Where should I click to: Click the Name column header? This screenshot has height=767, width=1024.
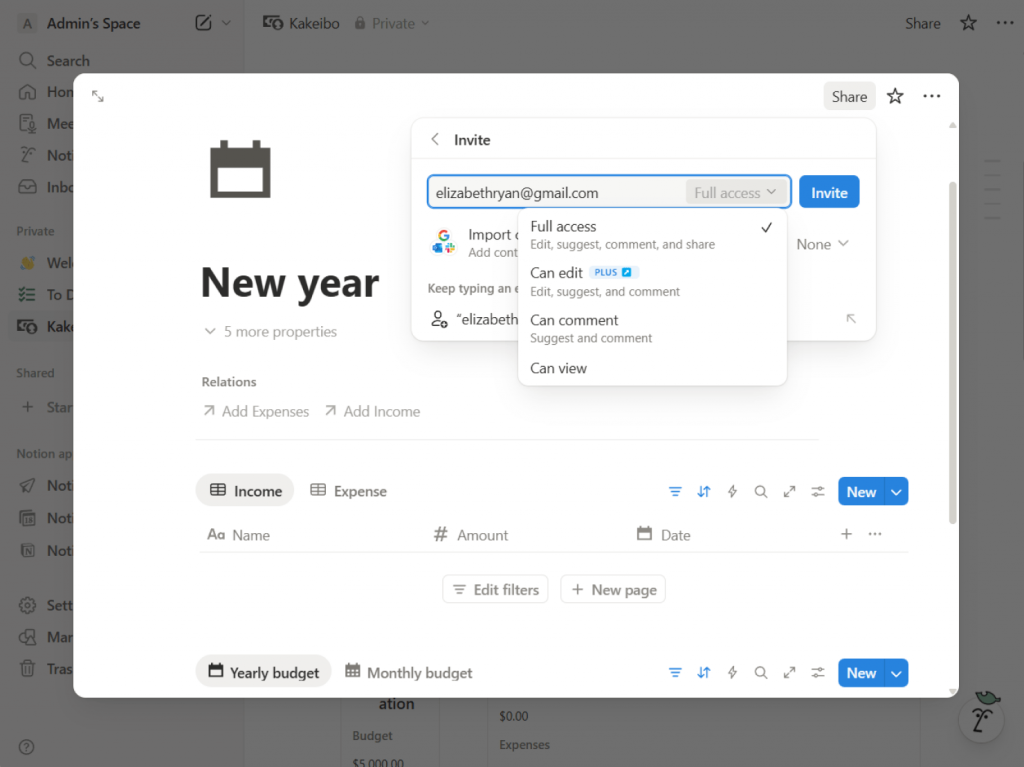(238, 535)
